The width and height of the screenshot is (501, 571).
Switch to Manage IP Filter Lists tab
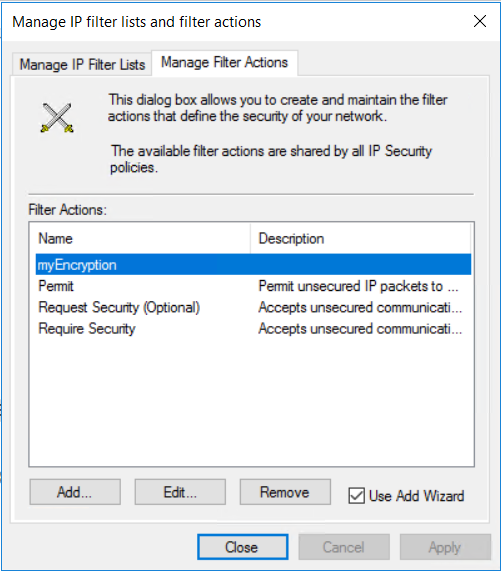click(82, 64)
